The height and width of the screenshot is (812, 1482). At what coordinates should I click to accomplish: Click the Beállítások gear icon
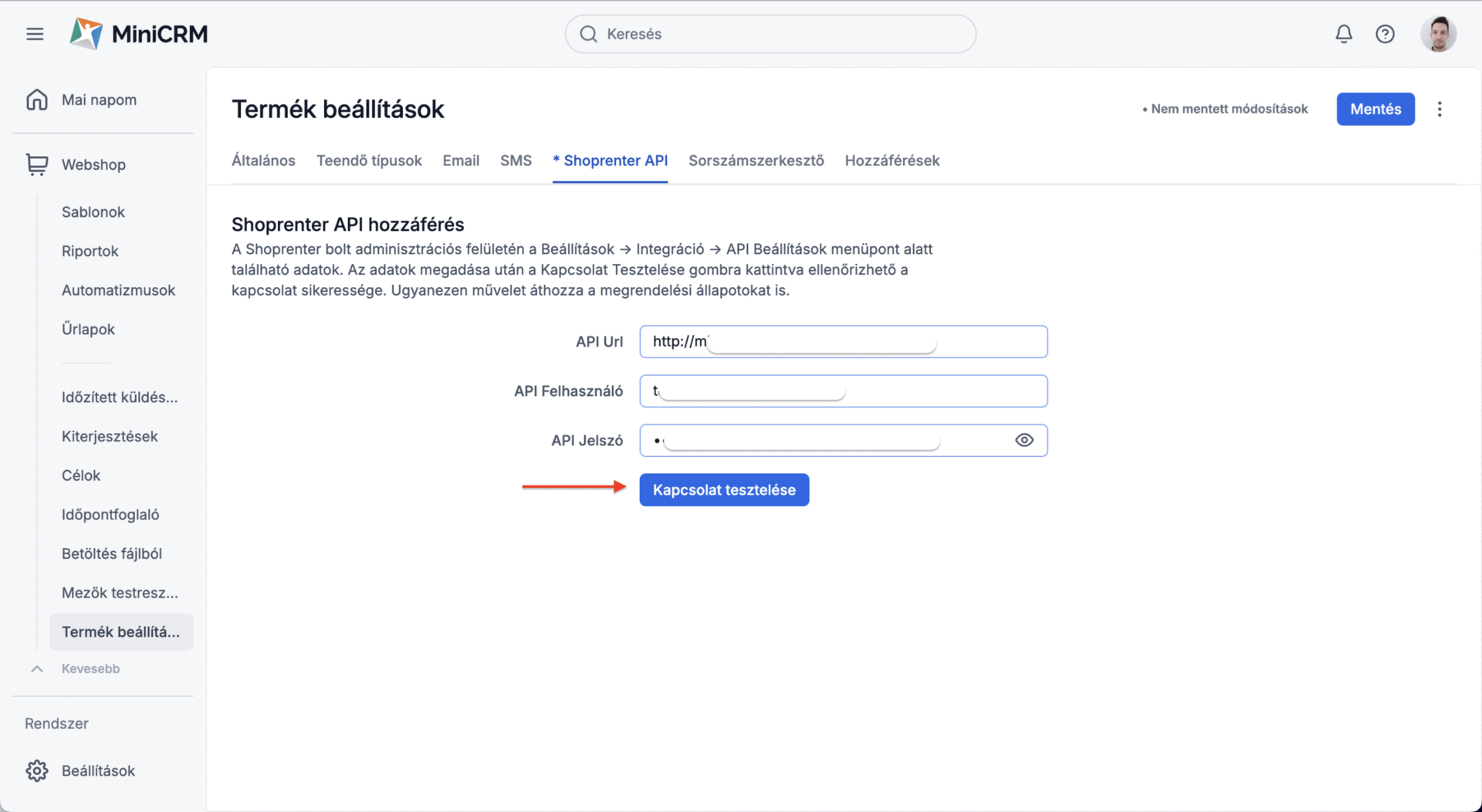pos(37,770)
